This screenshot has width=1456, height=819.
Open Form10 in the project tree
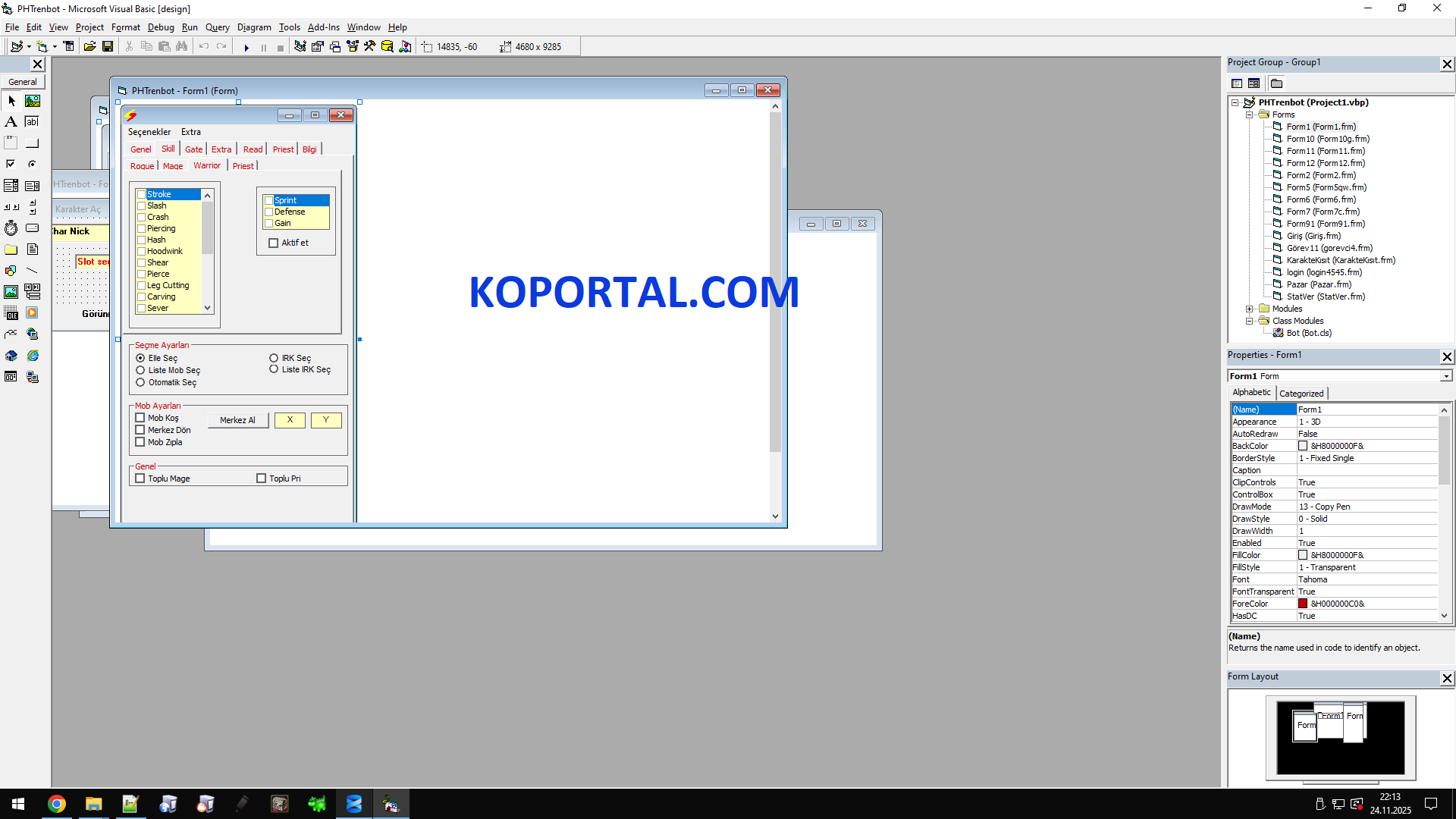click(1327, 139)
